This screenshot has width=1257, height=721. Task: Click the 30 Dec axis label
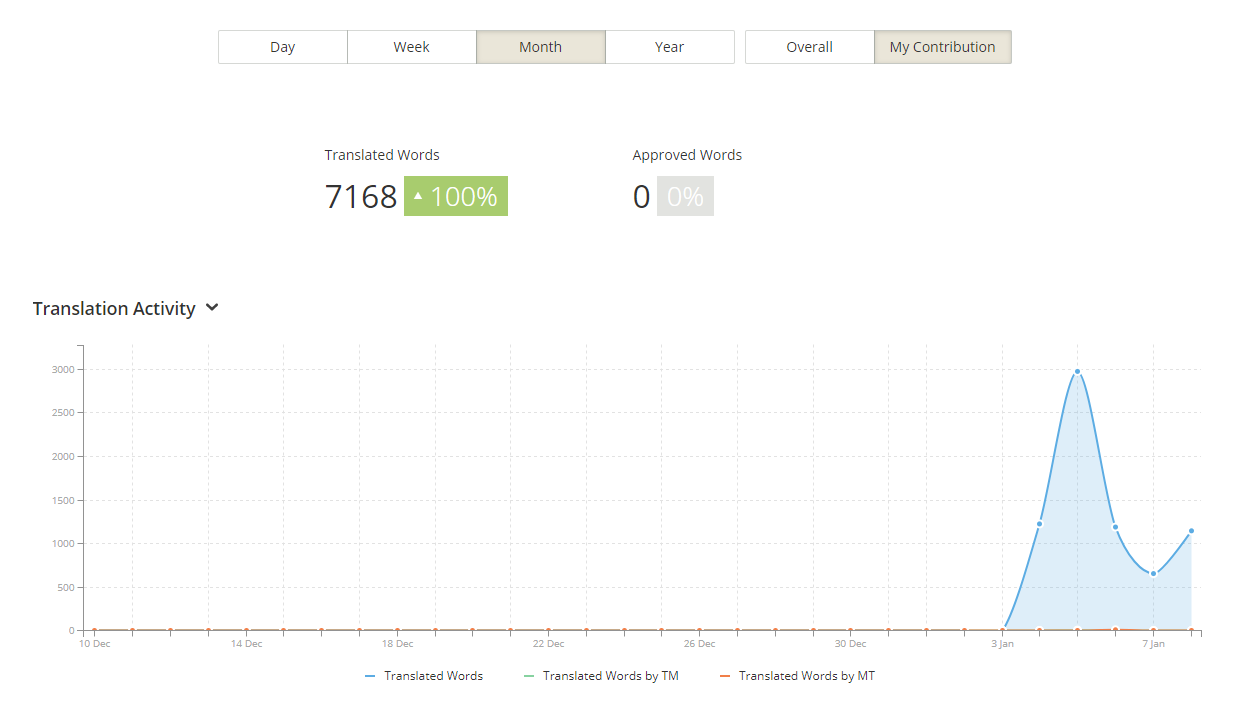(850, 644)
